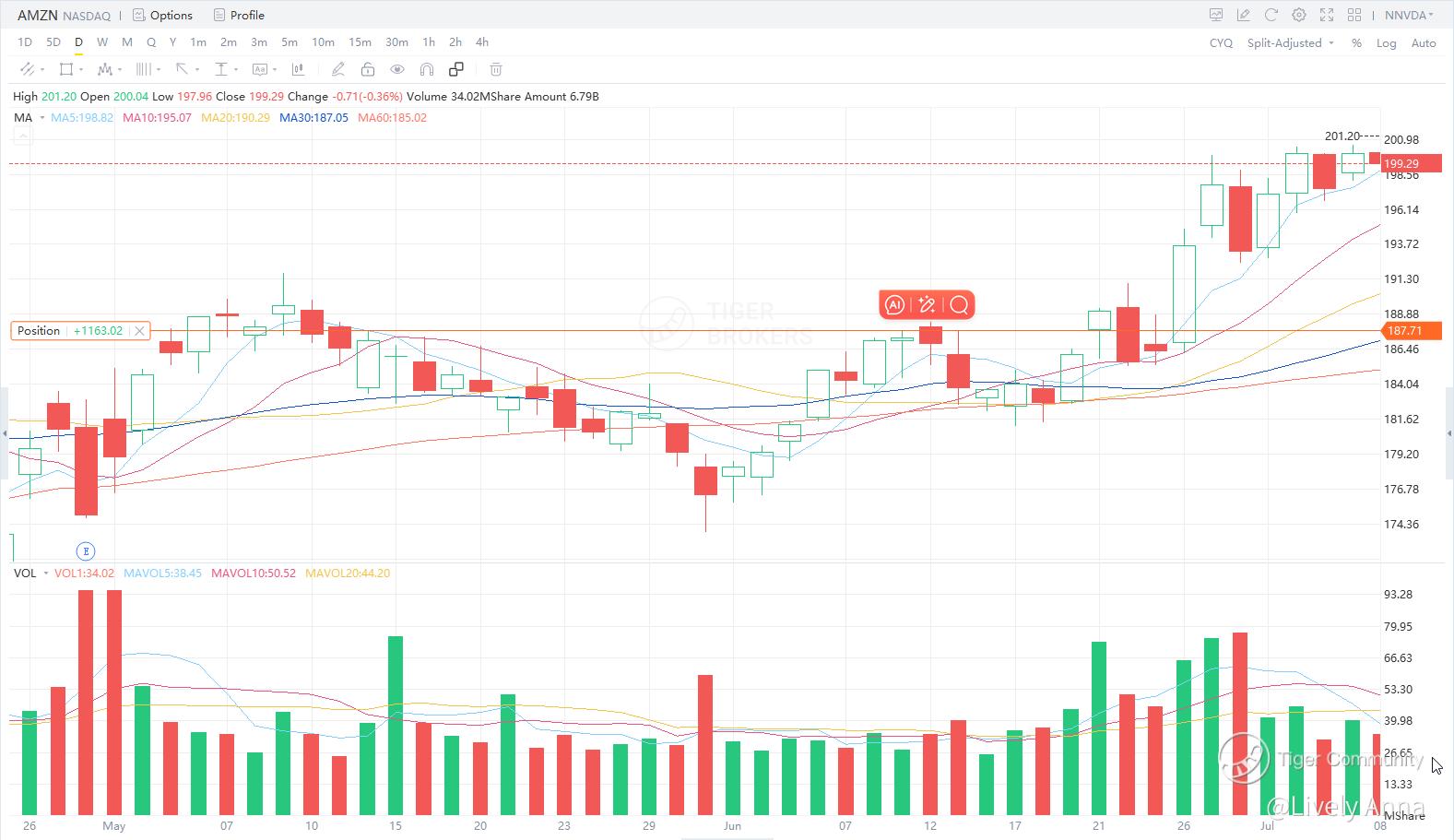Select the rectangle shape drawing tool
The height and width of the screenshot is (840, 1454).
click(65, 69)
